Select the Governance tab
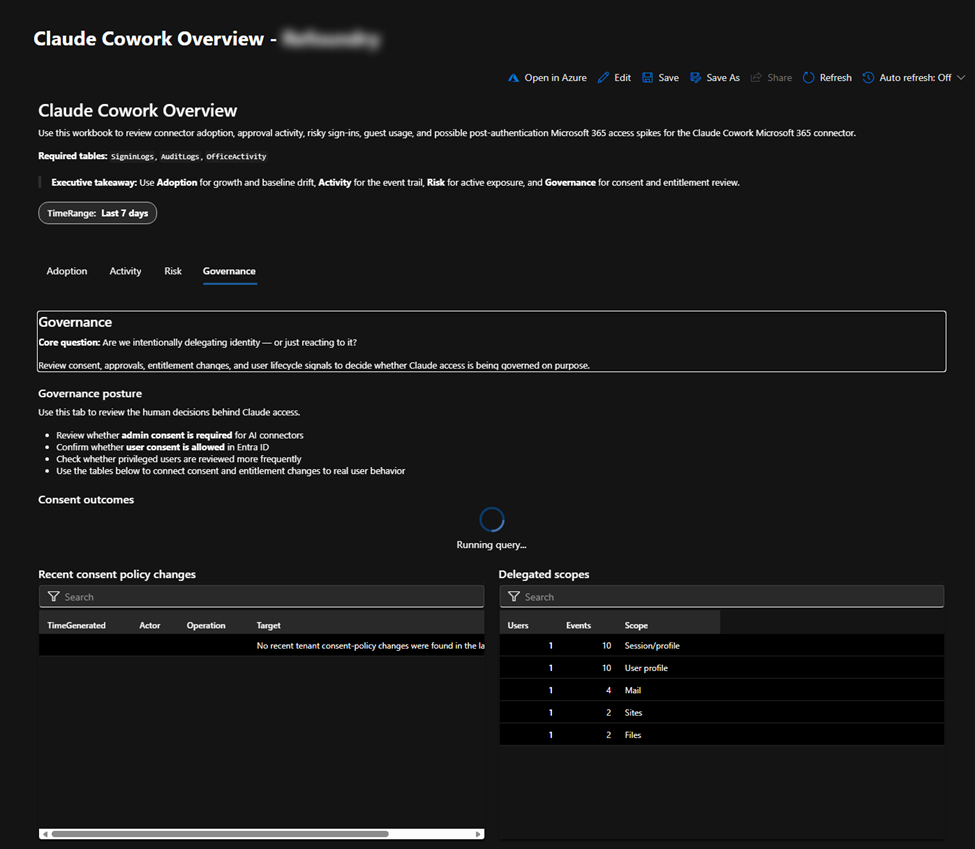 [229, 271]
